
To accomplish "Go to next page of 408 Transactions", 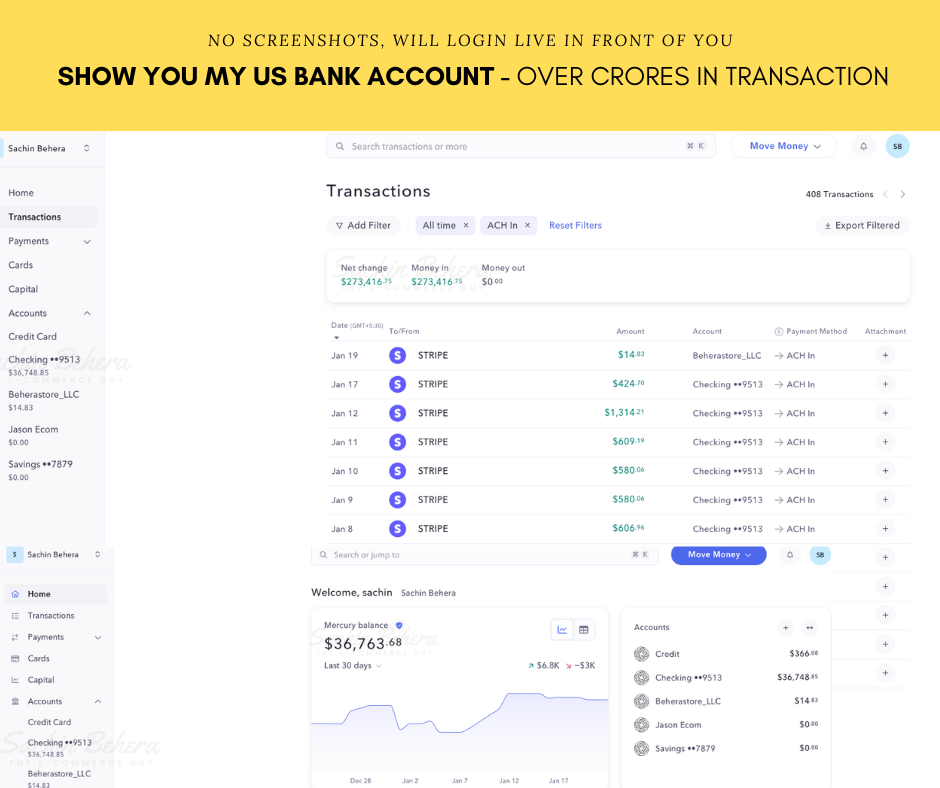I will tap(903, 194).
